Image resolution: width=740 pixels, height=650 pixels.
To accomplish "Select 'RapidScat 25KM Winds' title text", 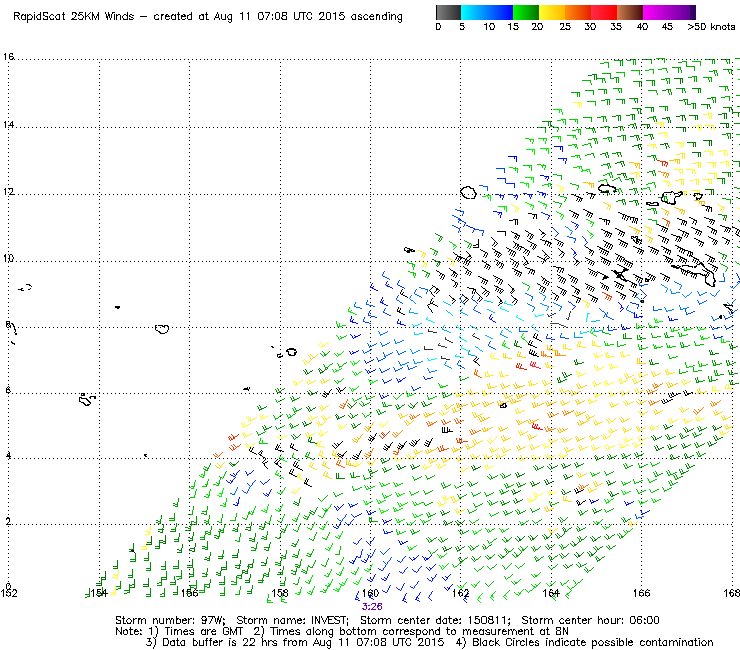I will point(74,17).
